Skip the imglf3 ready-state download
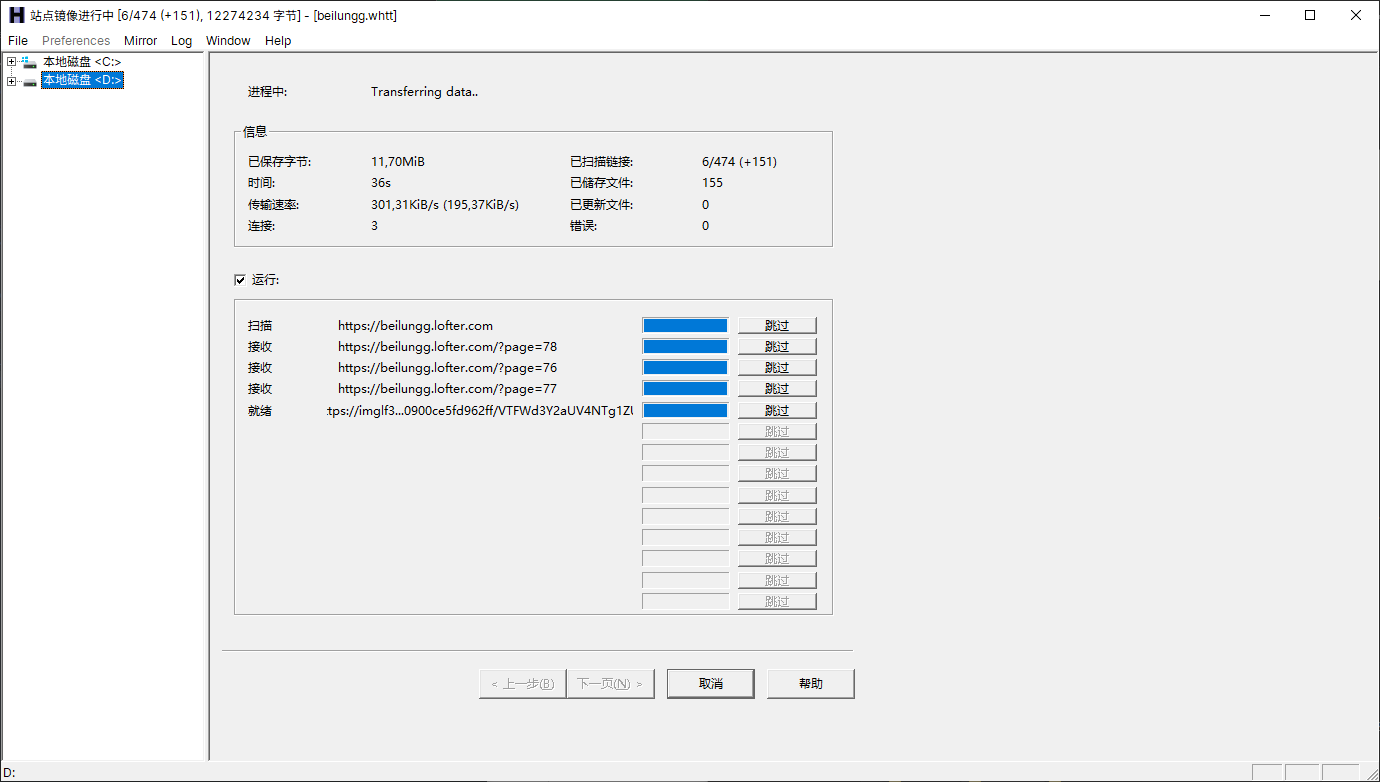 tap(777, 410)
